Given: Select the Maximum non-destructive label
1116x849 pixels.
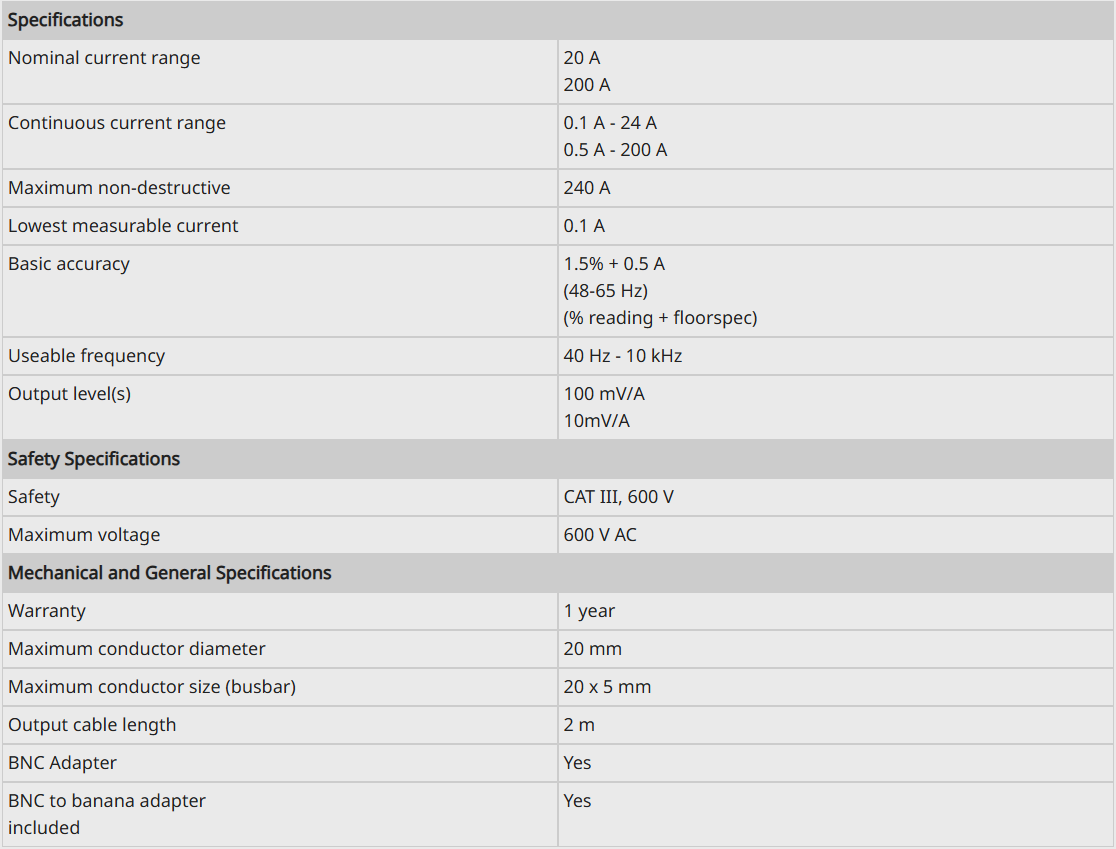Looking at the screenshot, I should click(x=119, y=188).
